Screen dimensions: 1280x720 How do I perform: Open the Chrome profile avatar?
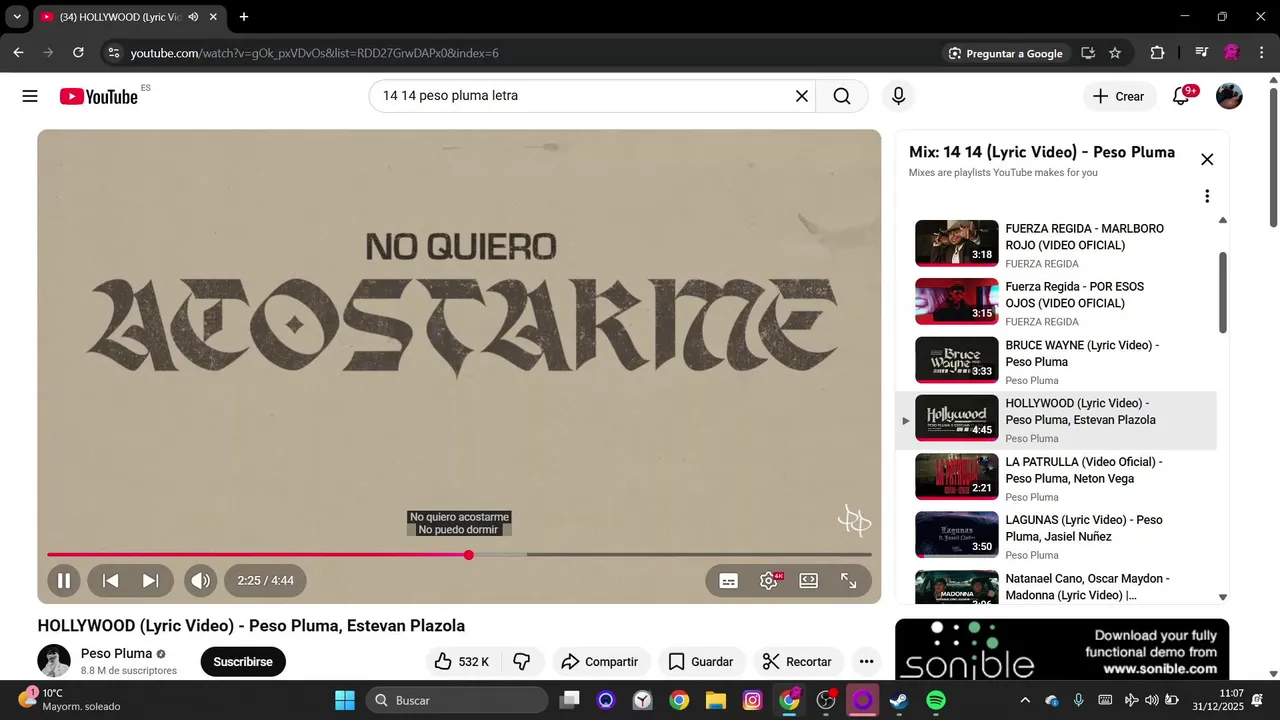pyautogui.click(x=1232, y=53)
